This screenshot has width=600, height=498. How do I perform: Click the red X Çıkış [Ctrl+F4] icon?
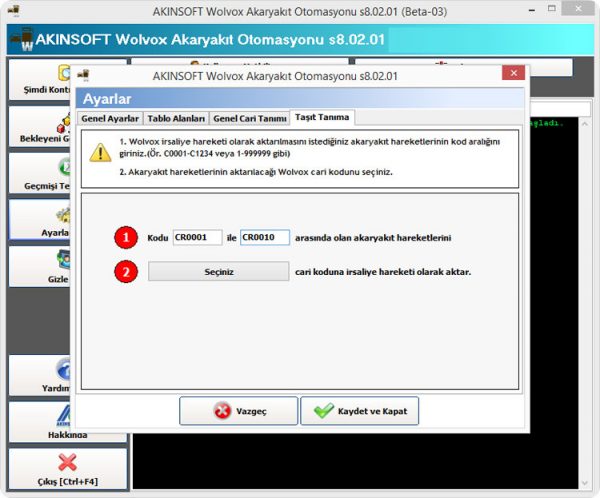coord(67,462)
